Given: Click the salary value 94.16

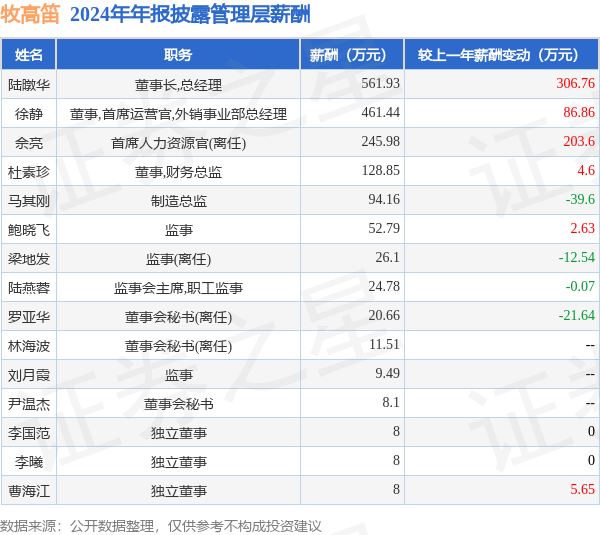Looking at the screenshot, I should pos(384,199).
